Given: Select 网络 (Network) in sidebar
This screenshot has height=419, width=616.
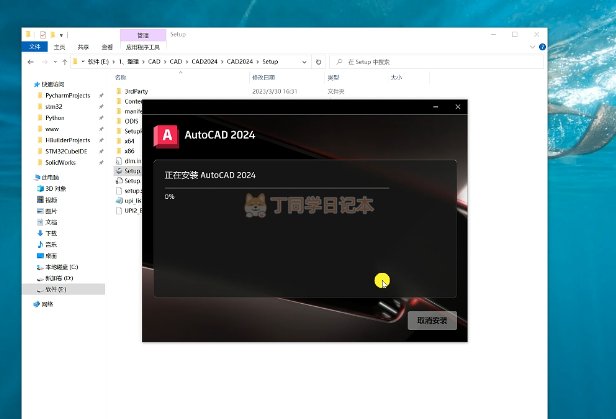Looking at the screenshot, I should coord(44,304).
